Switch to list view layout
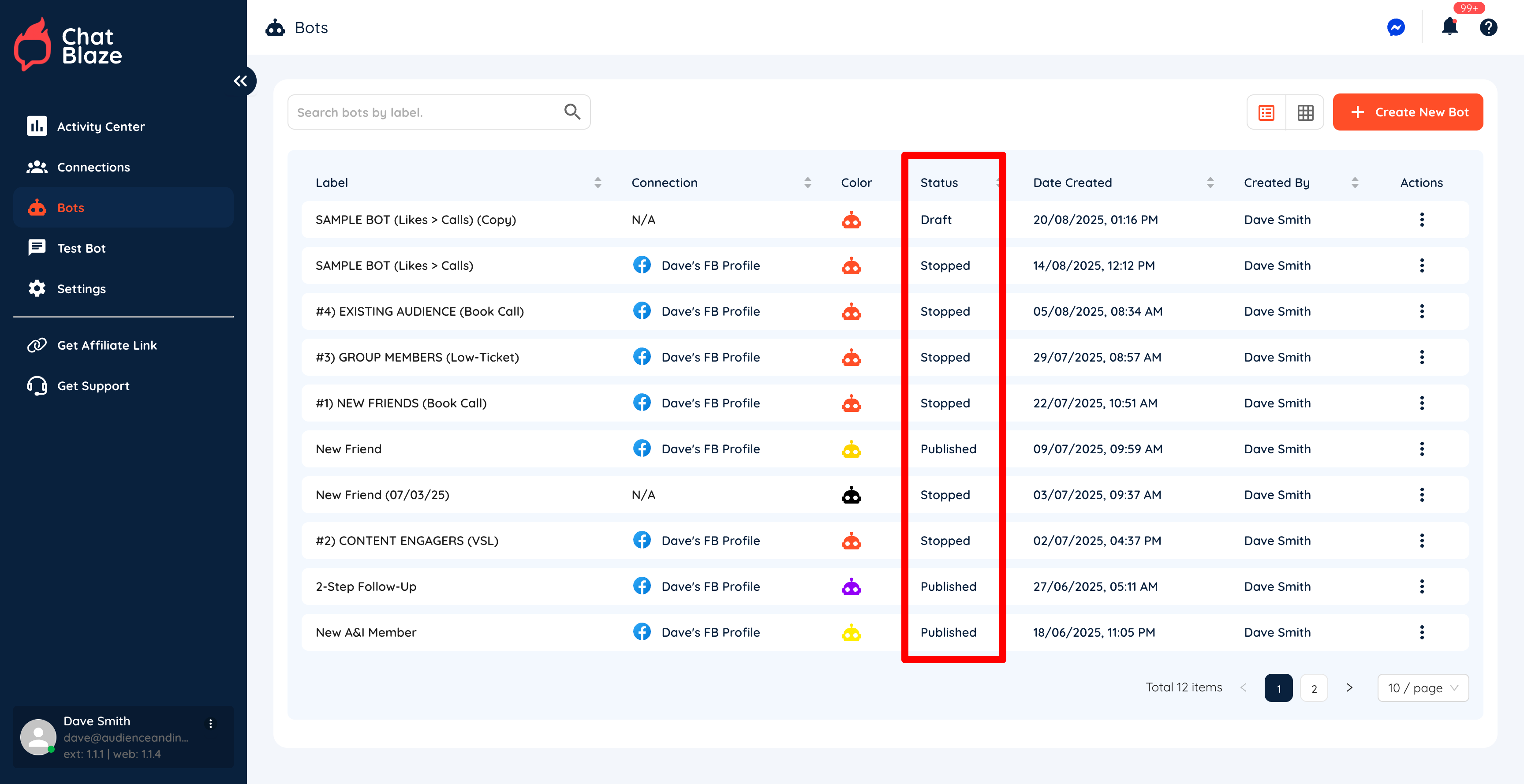Screen dimensions: 1524x784 [x=1266, y=112]
